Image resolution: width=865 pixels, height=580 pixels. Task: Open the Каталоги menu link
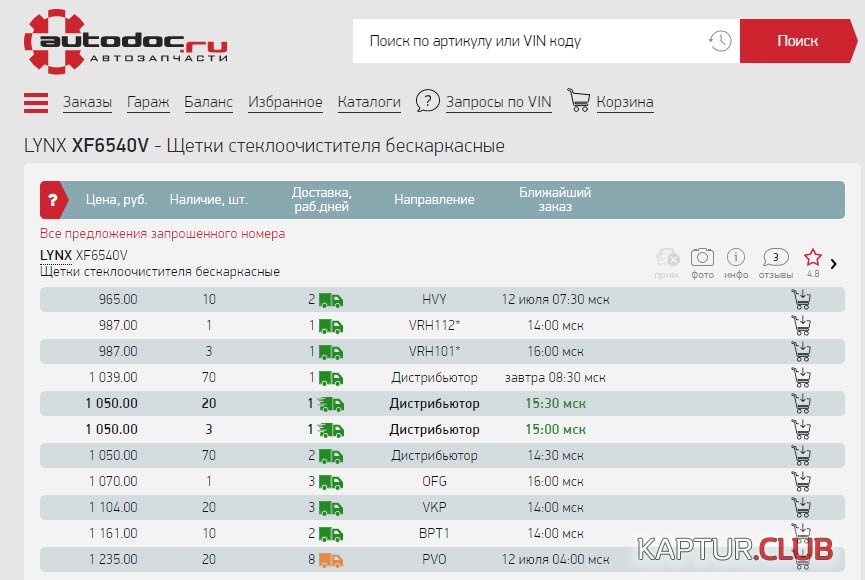pos(369,102)
